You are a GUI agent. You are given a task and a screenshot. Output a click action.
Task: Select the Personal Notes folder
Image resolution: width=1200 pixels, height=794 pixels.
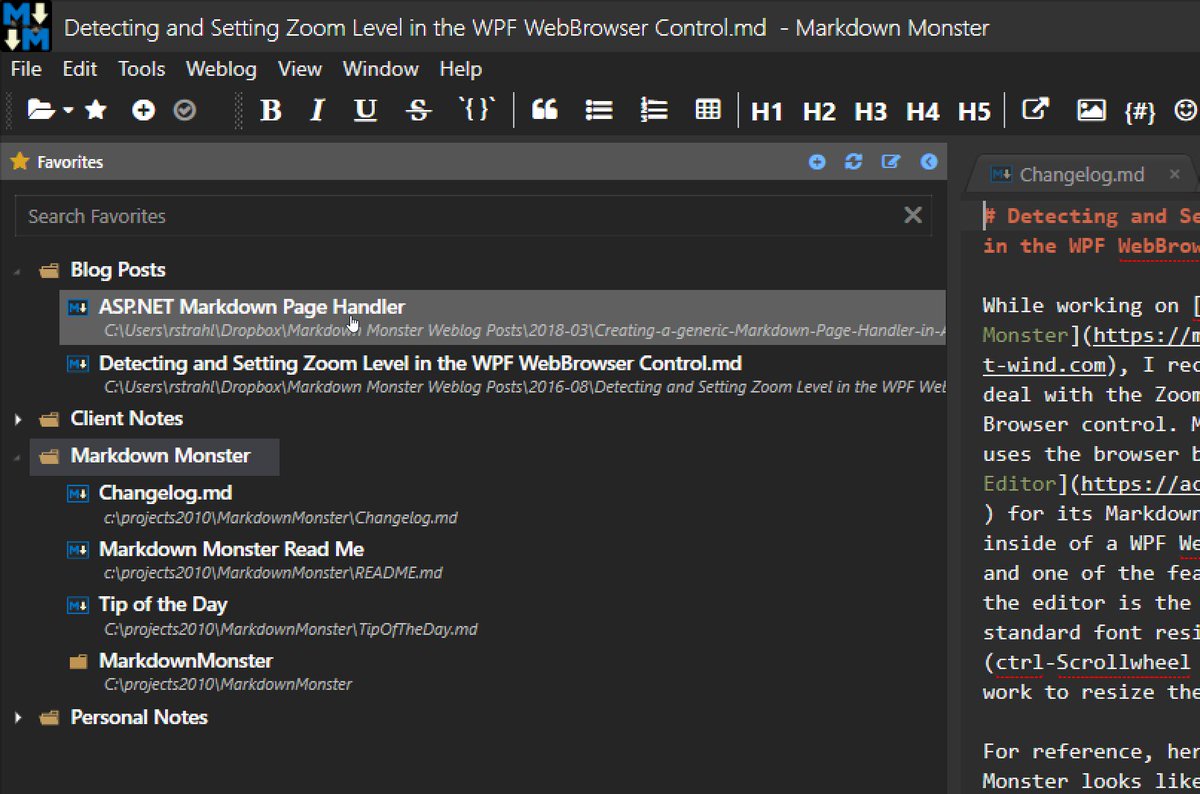[139, 717]
